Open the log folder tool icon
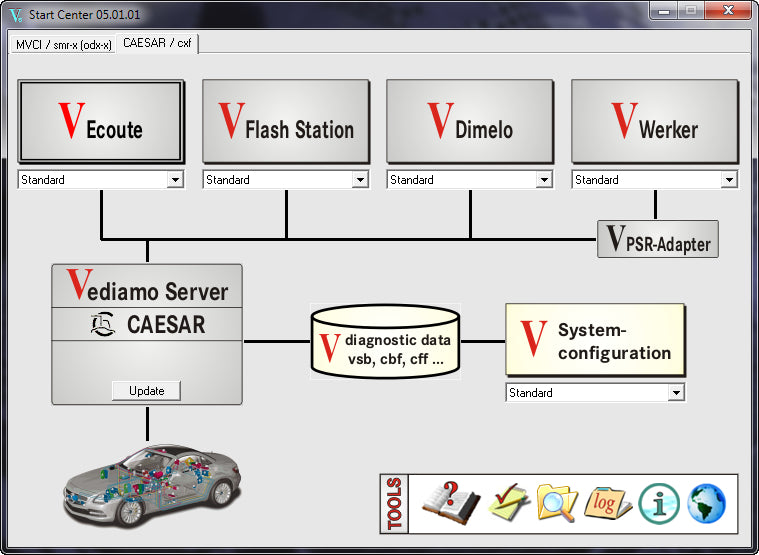 click(x=607, y=502)
